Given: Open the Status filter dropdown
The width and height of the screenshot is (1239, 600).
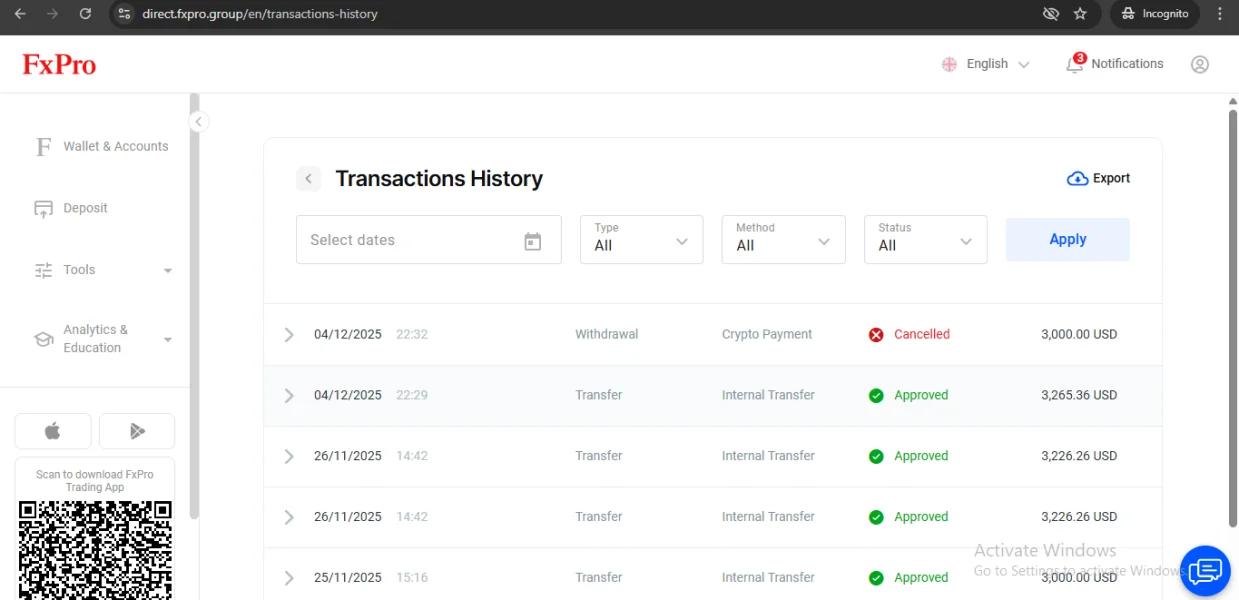Looking at the screenshot, I should 925,240.
